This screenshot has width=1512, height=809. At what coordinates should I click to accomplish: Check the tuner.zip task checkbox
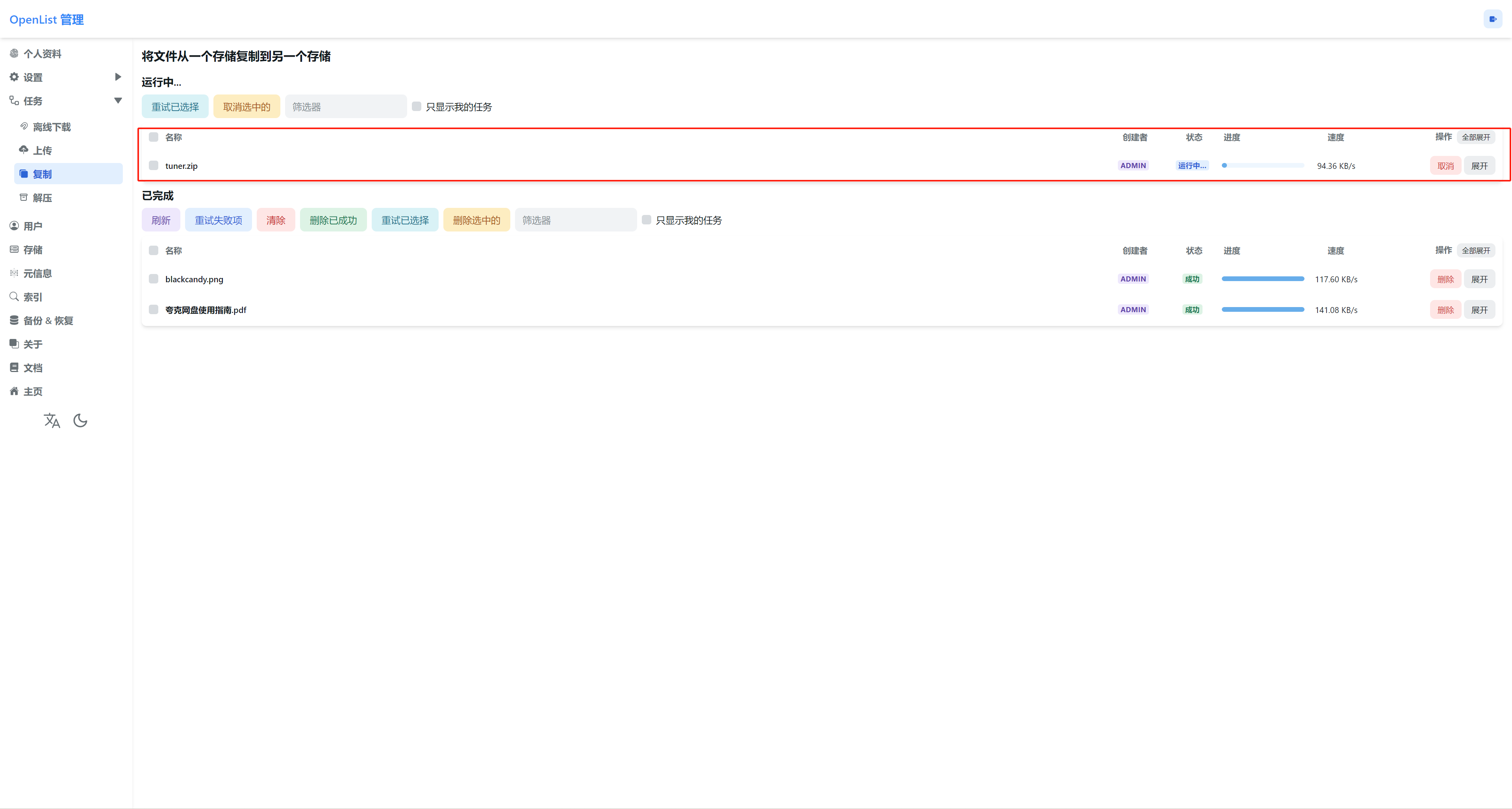click(154, 165)
